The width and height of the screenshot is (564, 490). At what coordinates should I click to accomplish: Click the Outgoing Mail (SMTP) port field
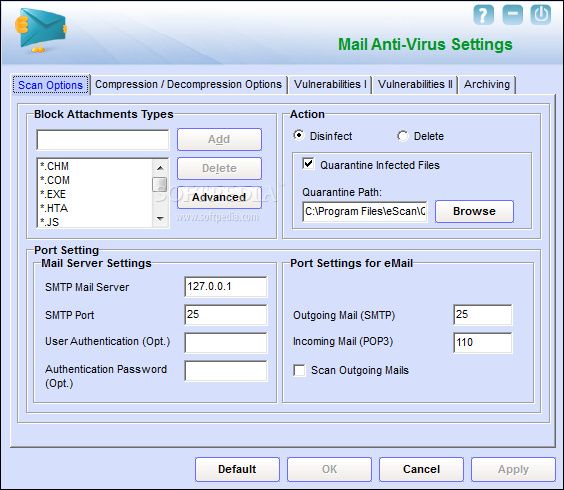(x=483, y=315)
